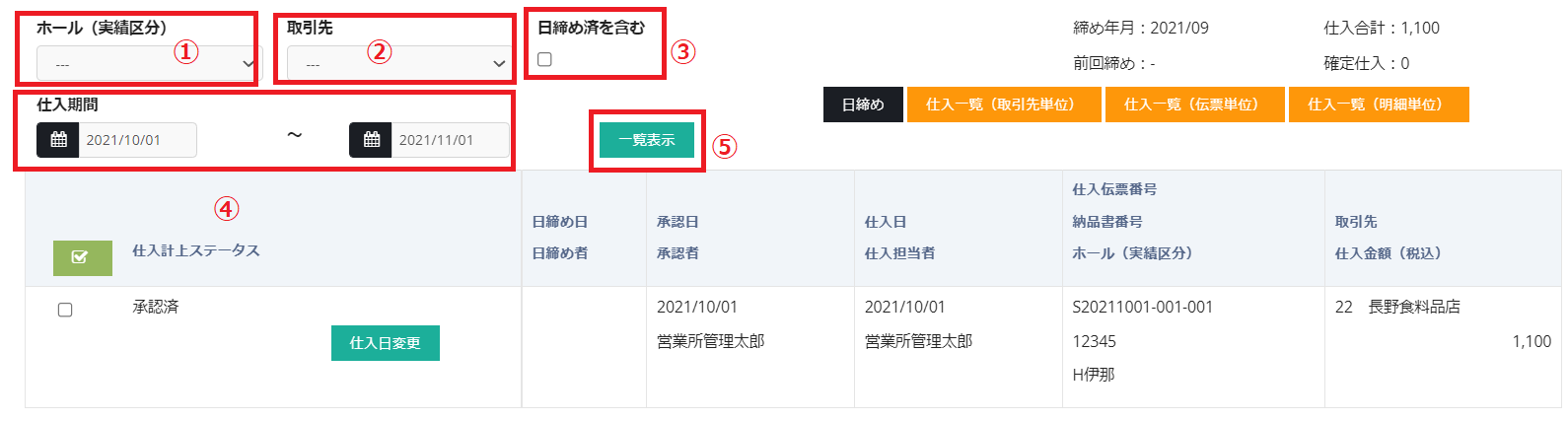This screenshot has width=1568, height=421.
Task: Click slip number S20211001-001-001
Action: [1142, 308]
